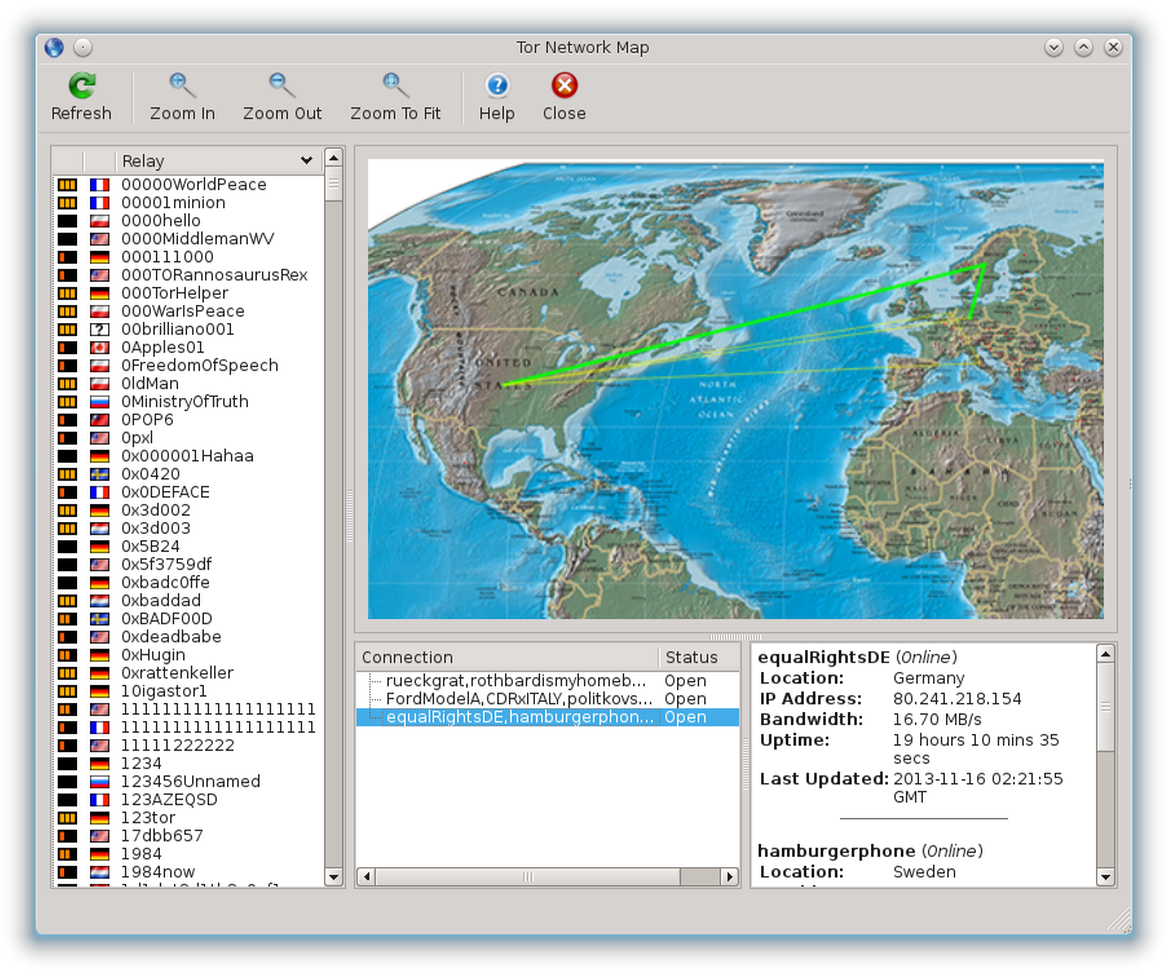
Task: Select relay 0x000001Hahaa
Action: [x=188, y=455]
